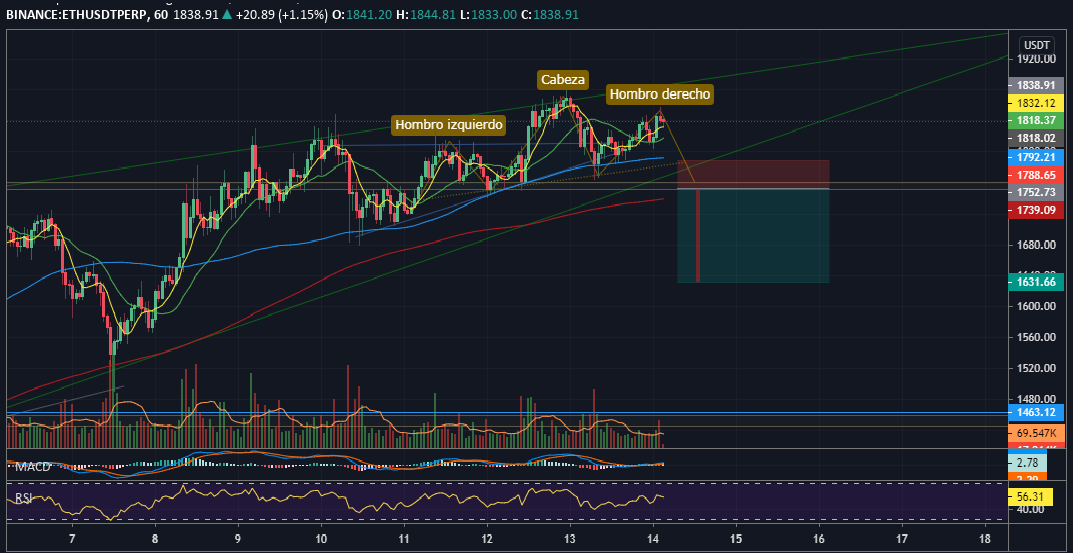Click the red 1739.09 moving average tag
The width and height of the screenshot is (1073, 553).
(1038, 209)
